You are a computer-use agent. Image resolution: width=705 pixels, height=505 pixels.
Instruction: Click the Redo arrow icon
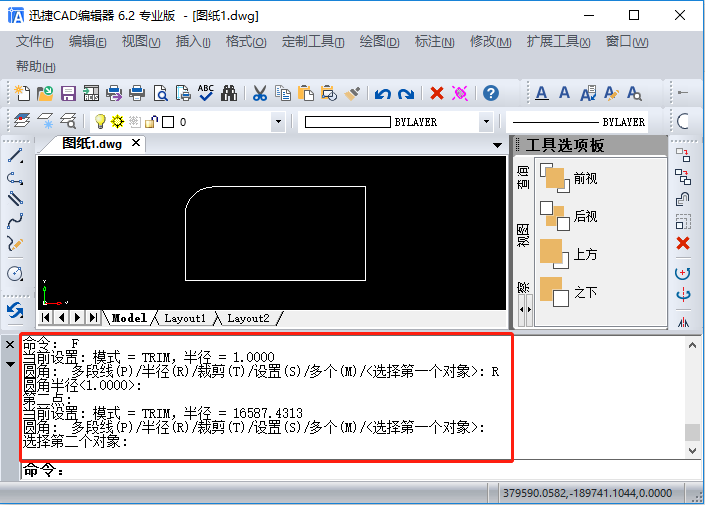pyautogui.click(x=406, y=94)
